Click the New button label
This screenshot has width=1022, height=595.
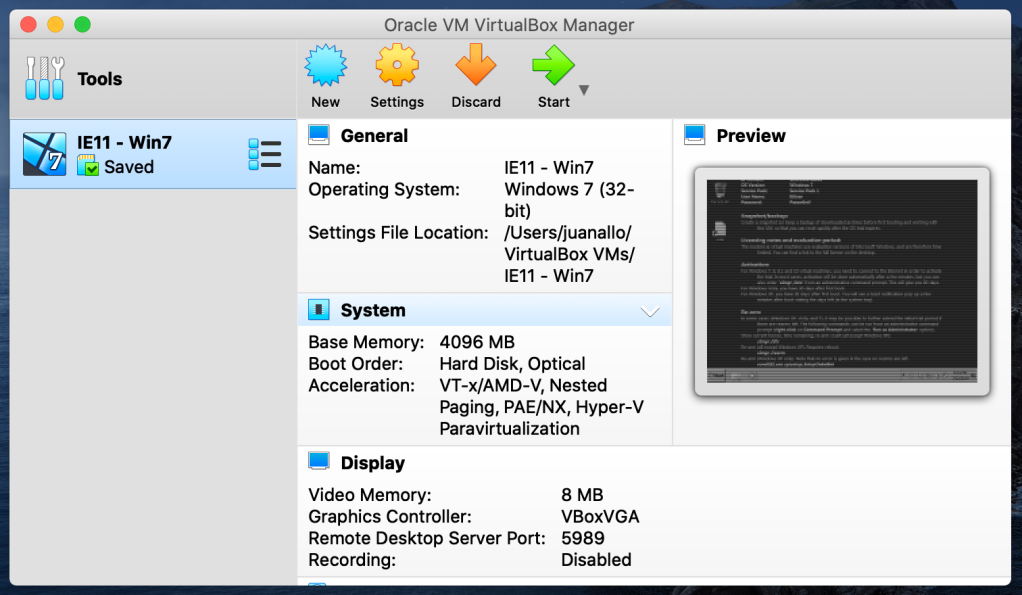point(325,102)
